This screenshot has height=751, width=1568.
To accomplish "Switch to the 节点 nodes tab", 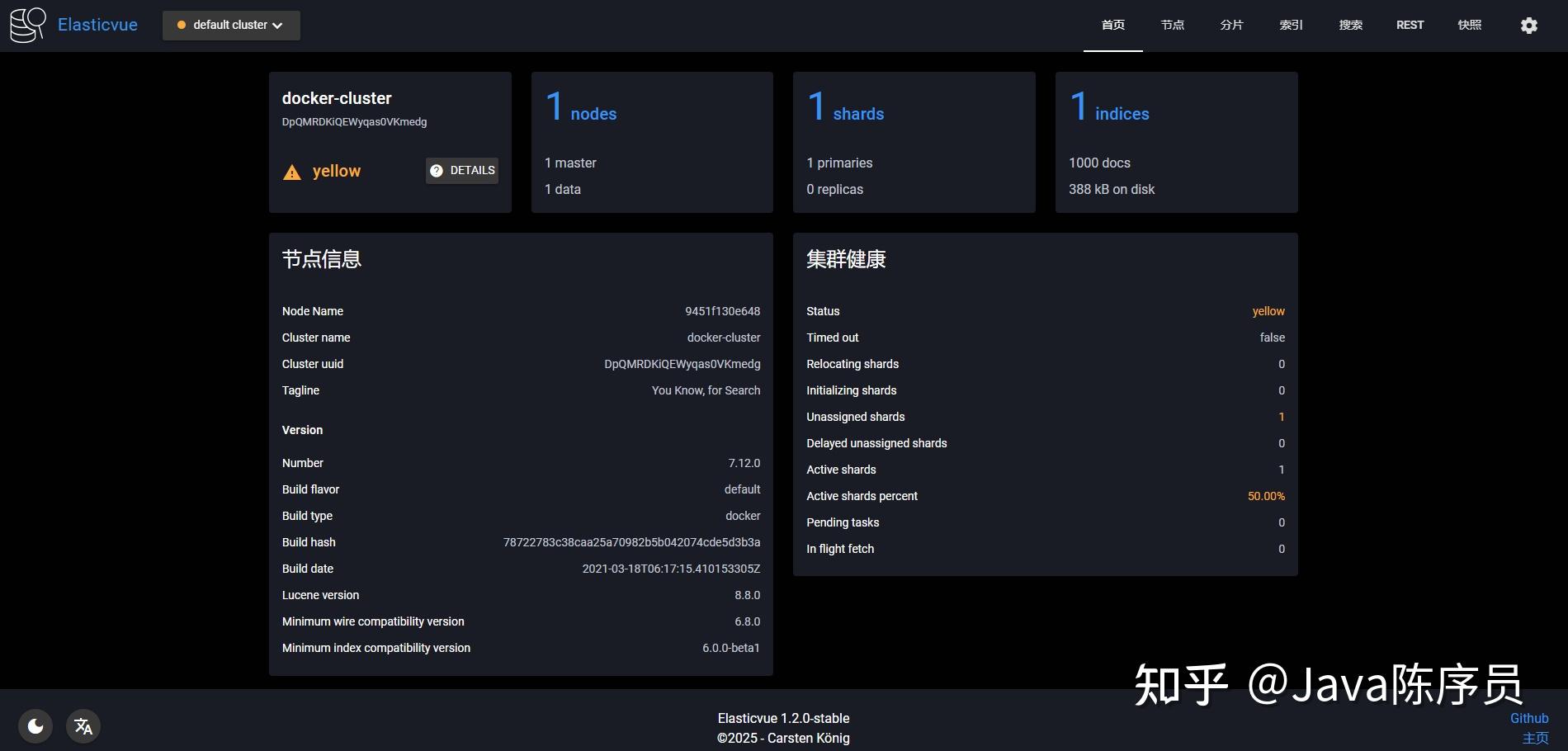I will (1172, 25).
